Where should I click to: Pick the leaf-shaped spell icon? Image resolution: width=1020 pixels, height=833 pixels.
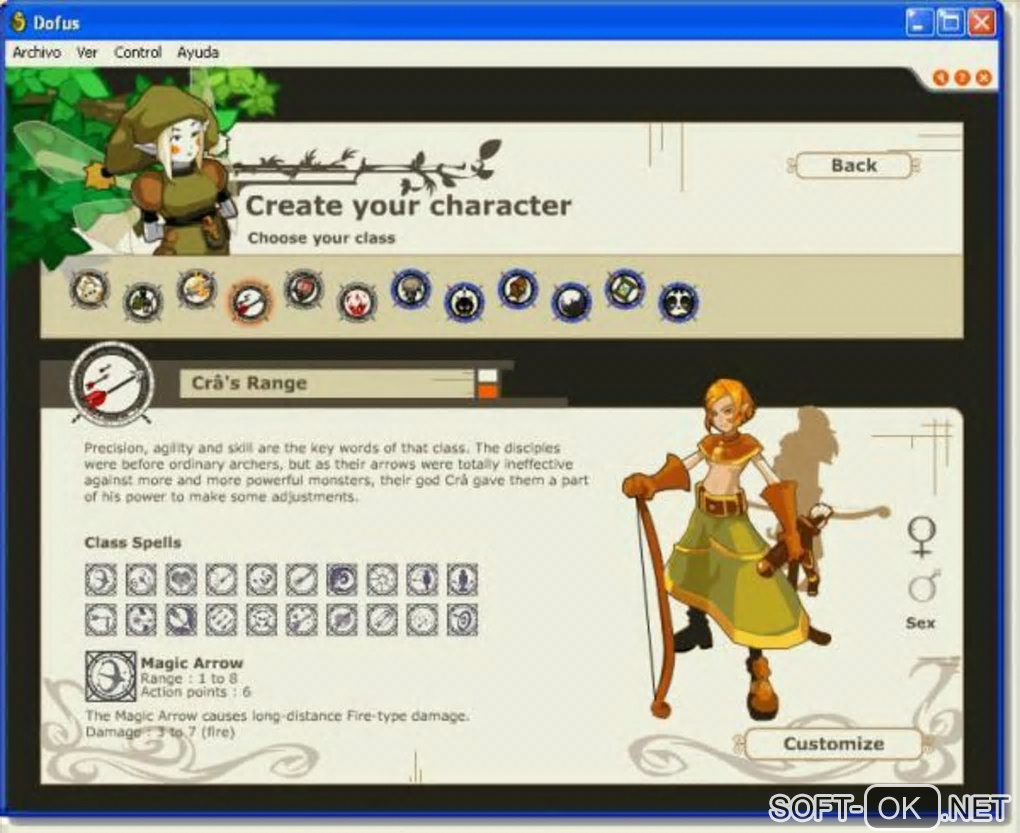tap(342, 620)
